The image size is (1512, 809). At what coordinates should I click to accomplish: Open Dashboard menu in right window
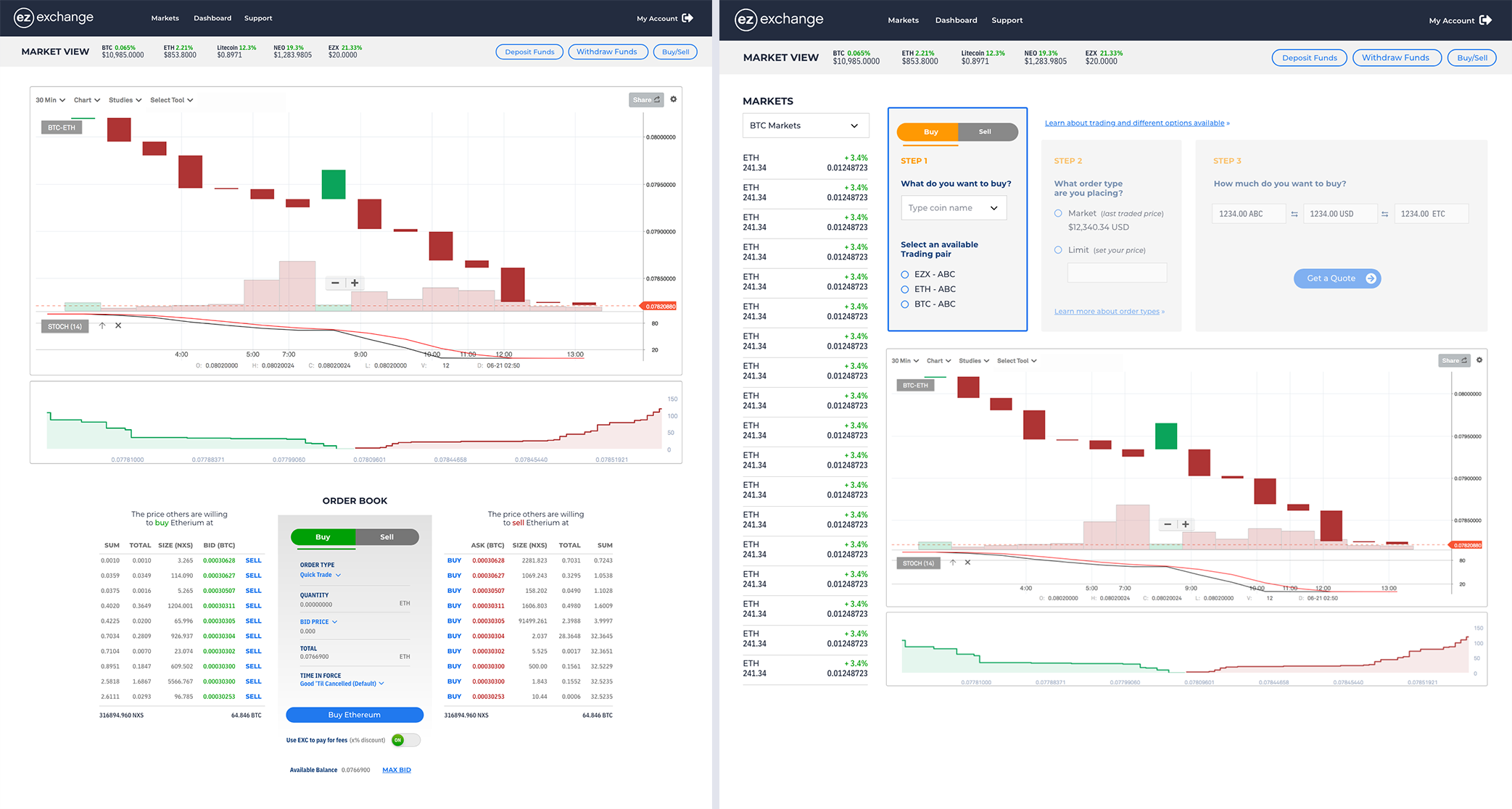click(x=956, y=20)
